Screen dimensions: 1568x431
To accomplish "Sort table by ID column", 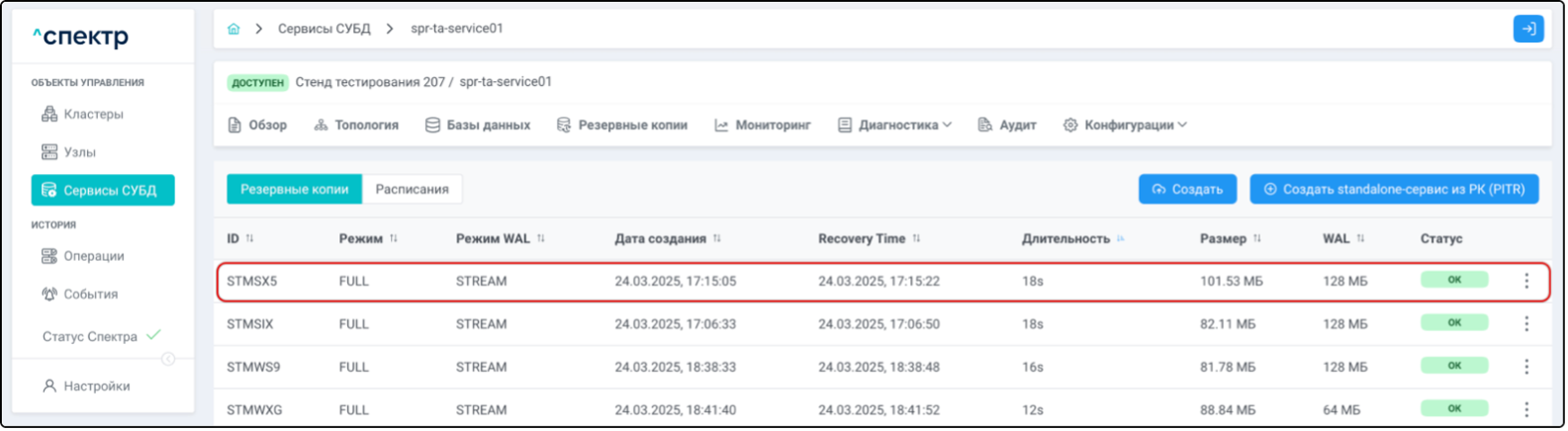I will coord(249,238).
